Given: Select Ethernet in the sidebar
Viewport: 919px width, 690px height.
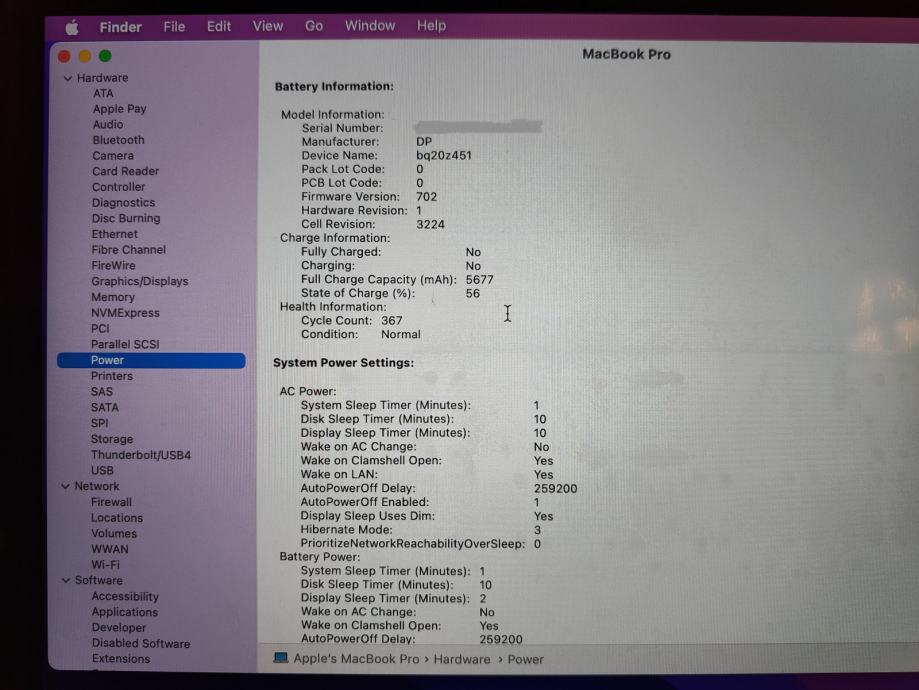Looking at the screenshot, I should click(x=114, y=234).
